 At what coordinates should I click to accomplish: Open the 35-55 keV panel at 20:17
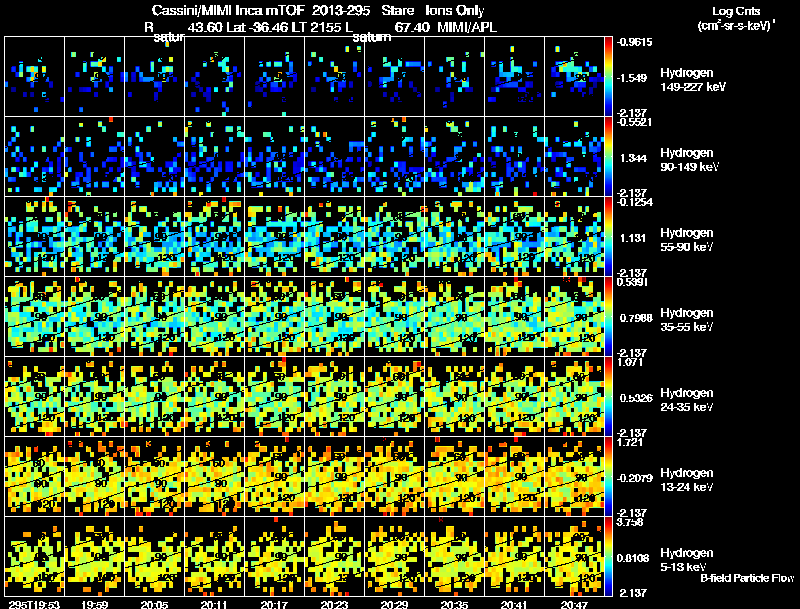click(x=274, y=317)
